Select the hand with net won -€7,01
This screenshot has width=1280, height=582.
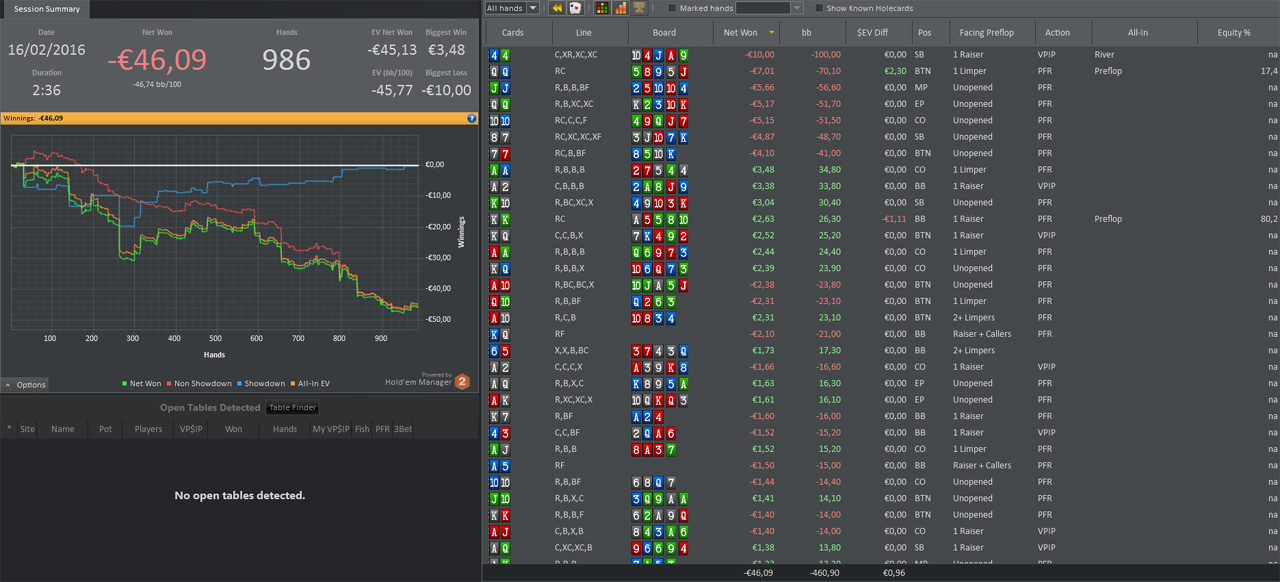[880, 71]
